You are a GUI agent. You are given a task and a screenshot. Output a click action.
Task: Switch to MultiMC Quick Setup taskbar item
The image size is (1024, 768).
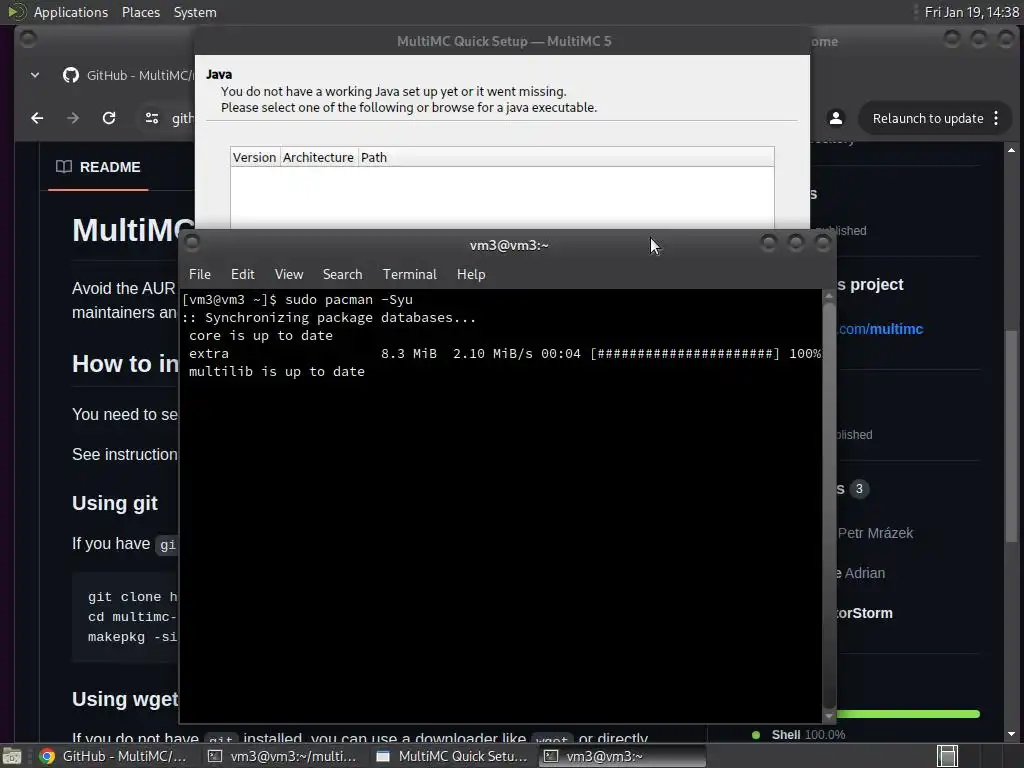(452, 756)
